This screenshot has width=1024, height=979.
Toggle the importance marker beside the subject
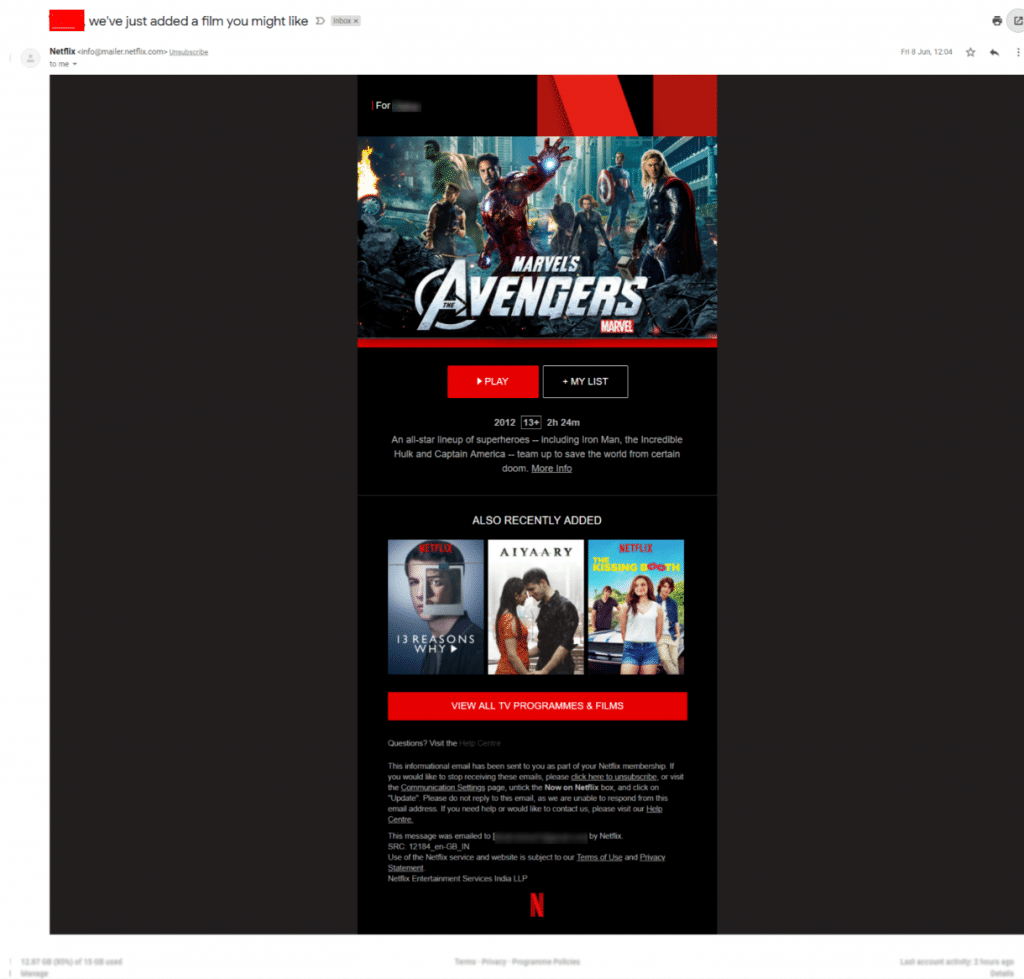(x=320, y=21)
